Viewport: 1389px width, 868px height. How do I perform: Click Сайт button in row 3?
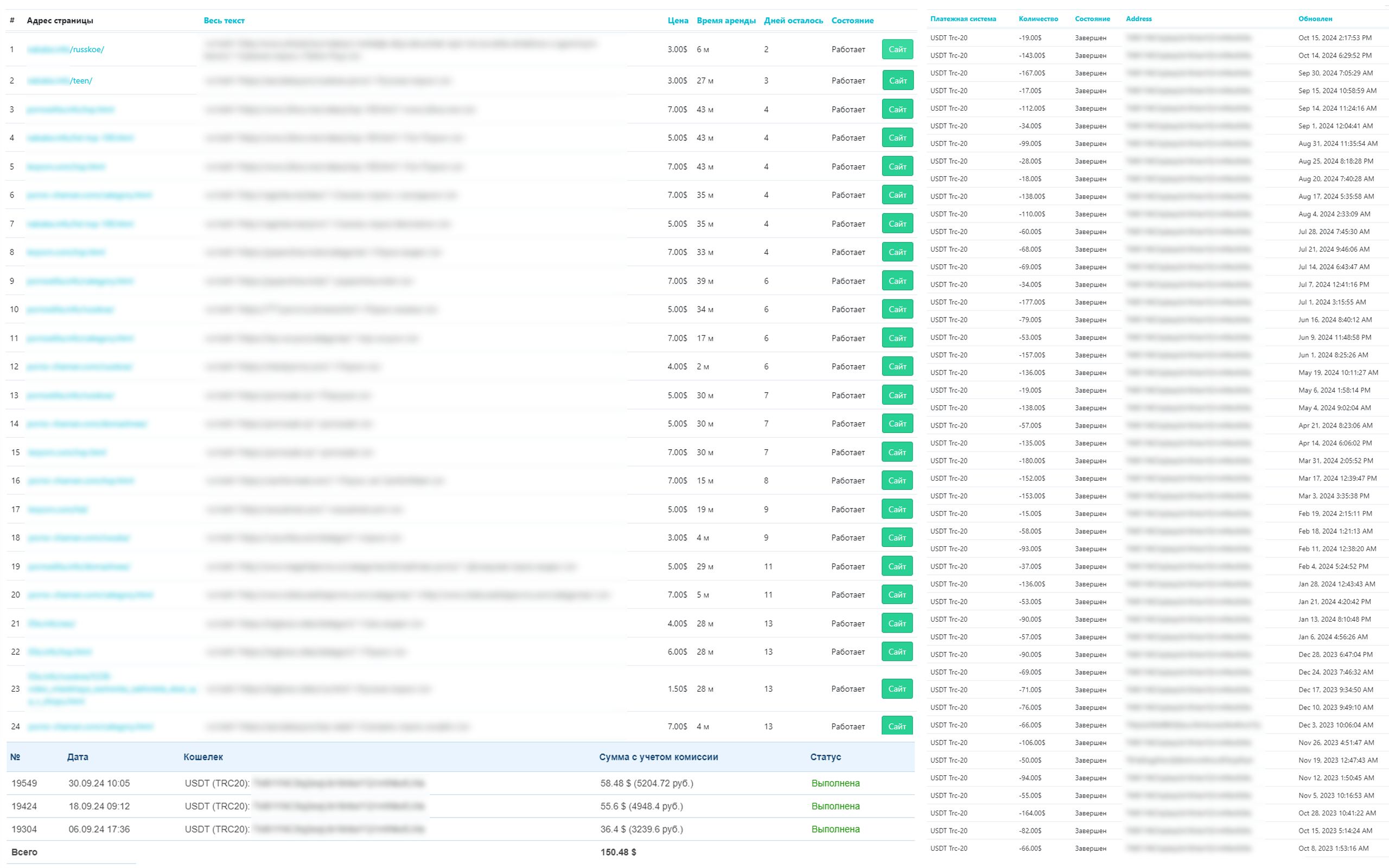(x=897, y=109)
